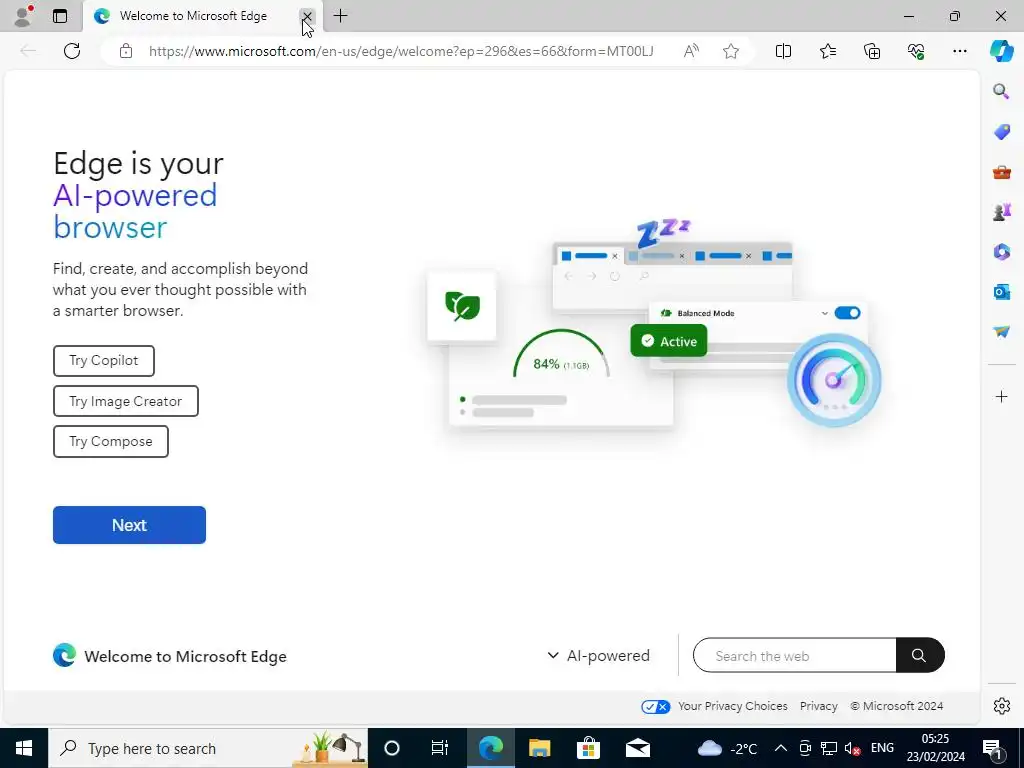Launch Copilot from the sidebar top

click(x=1001, y=51)
